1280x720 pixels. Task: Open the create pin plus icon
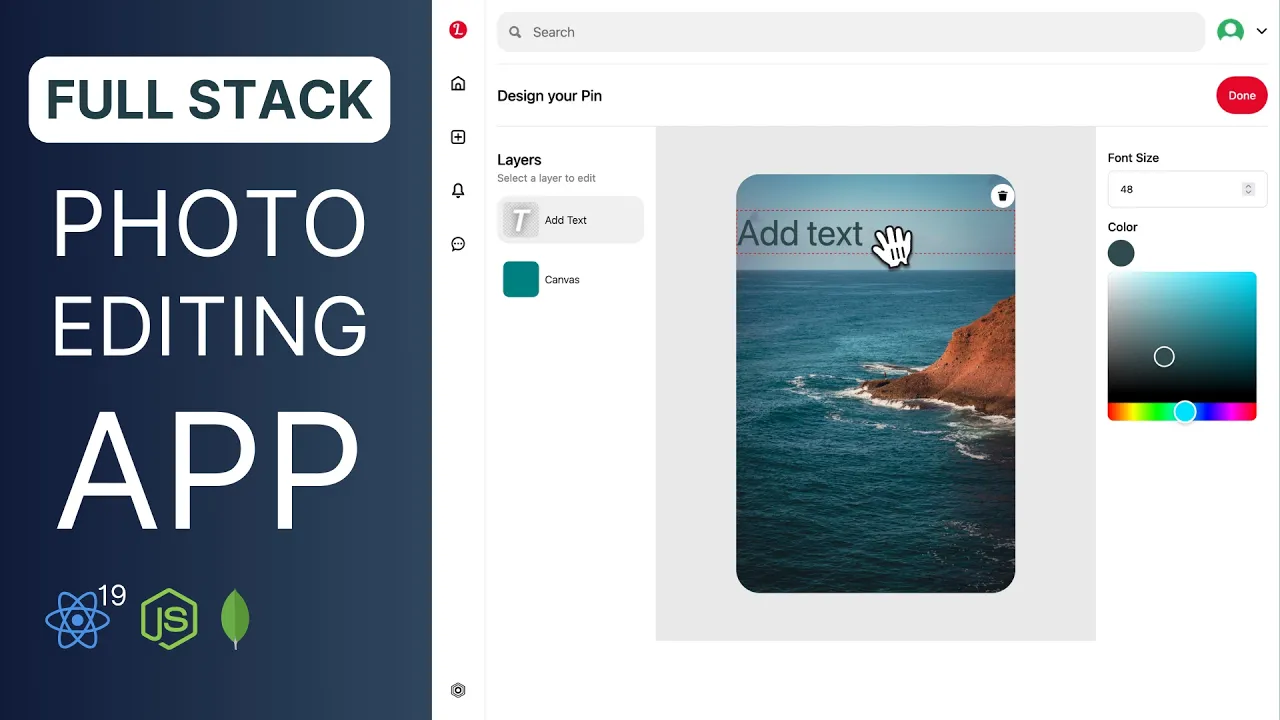pos(458,137)
